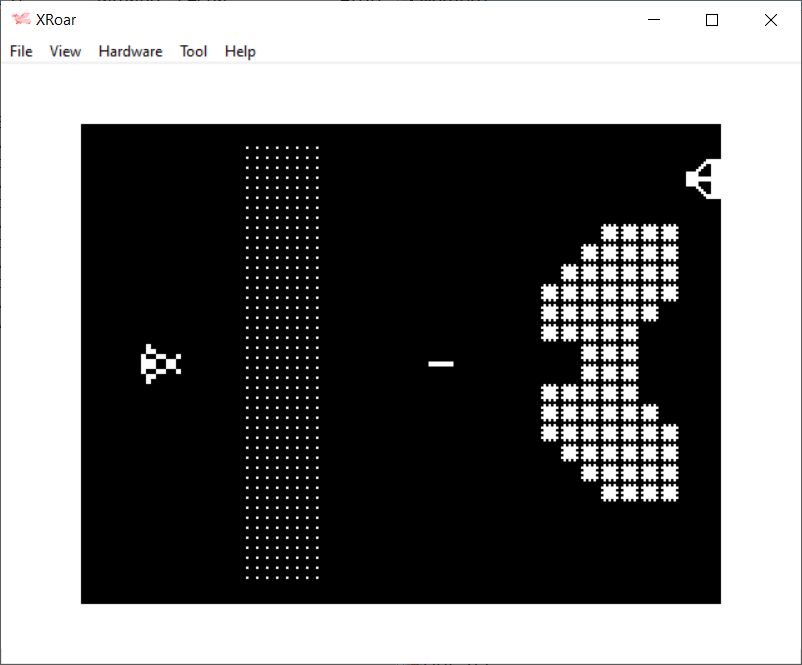Open the Help menu
Image resolution: width=802 pixels, height=665 pixels.
click(240, 51)
